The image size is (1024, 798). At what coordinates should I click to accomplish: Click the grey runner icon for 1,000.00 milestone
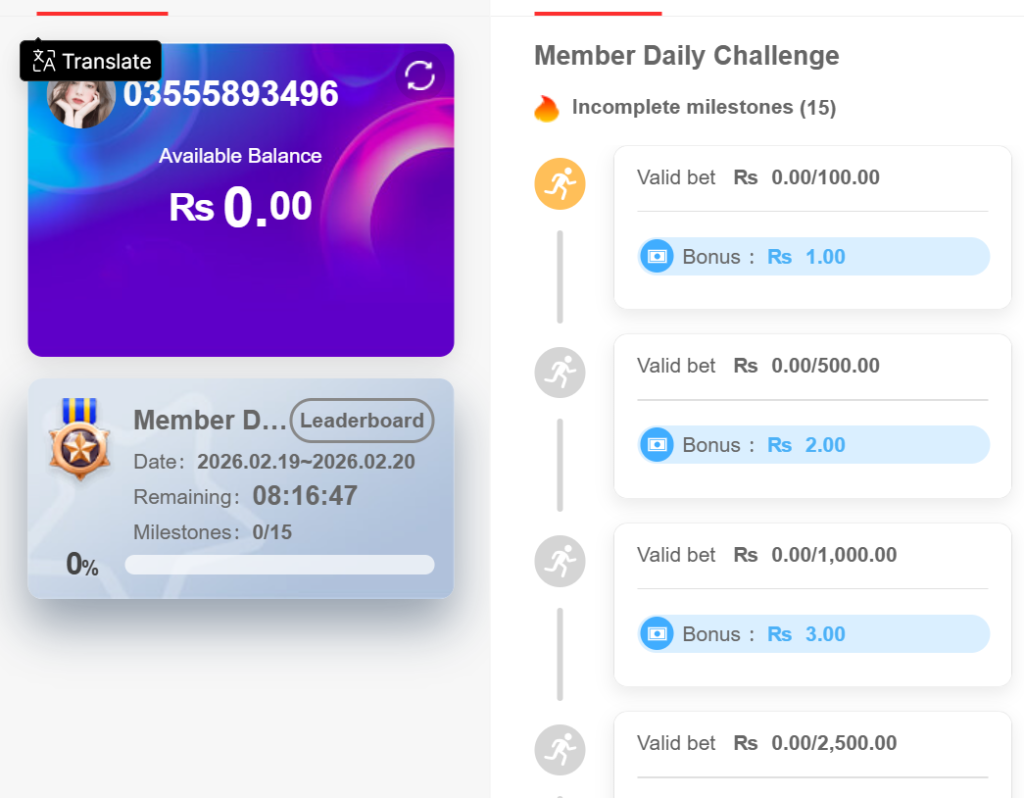(560, 561)
